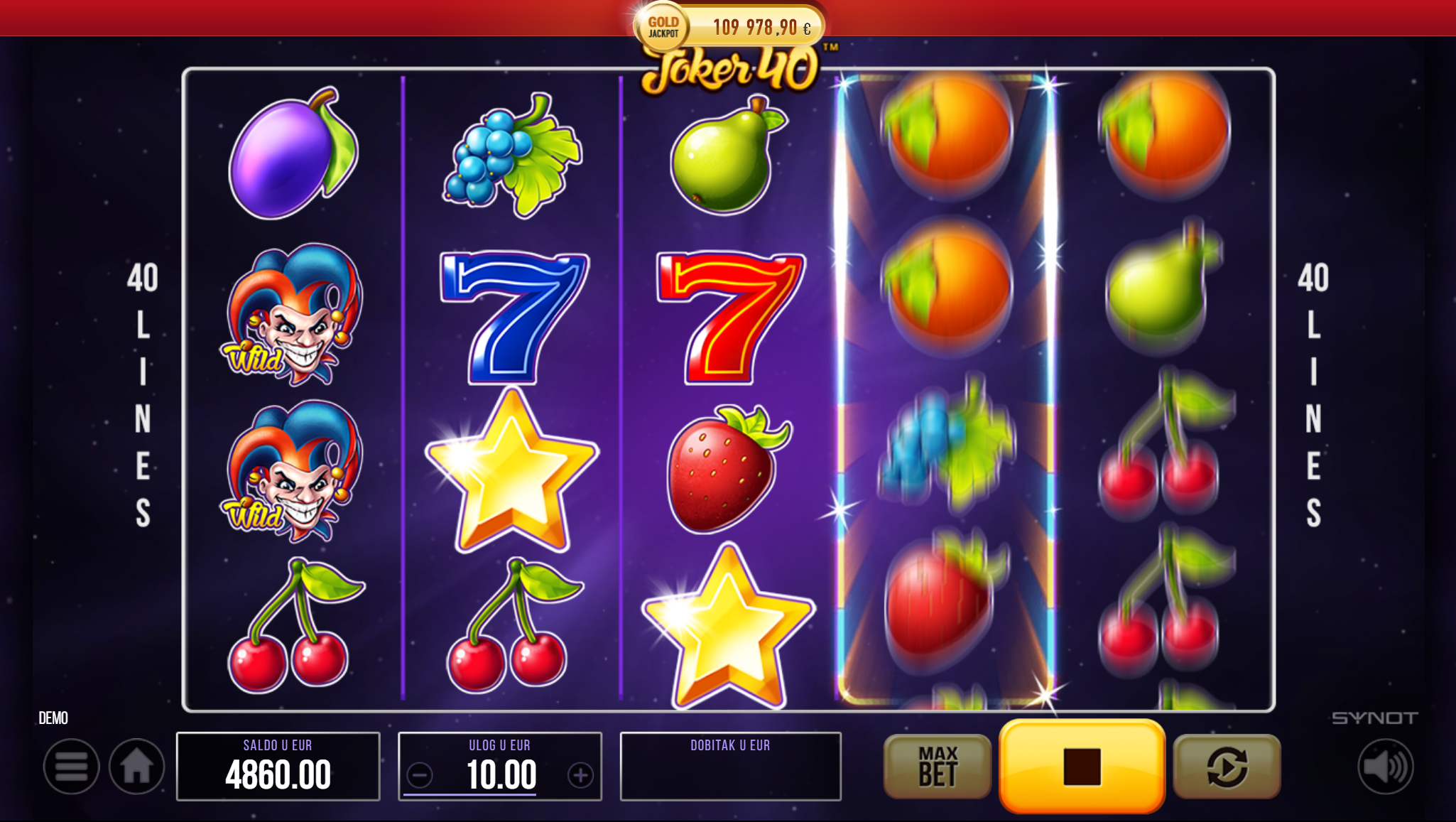Stop the spinning reels

tap(1082, 766)
